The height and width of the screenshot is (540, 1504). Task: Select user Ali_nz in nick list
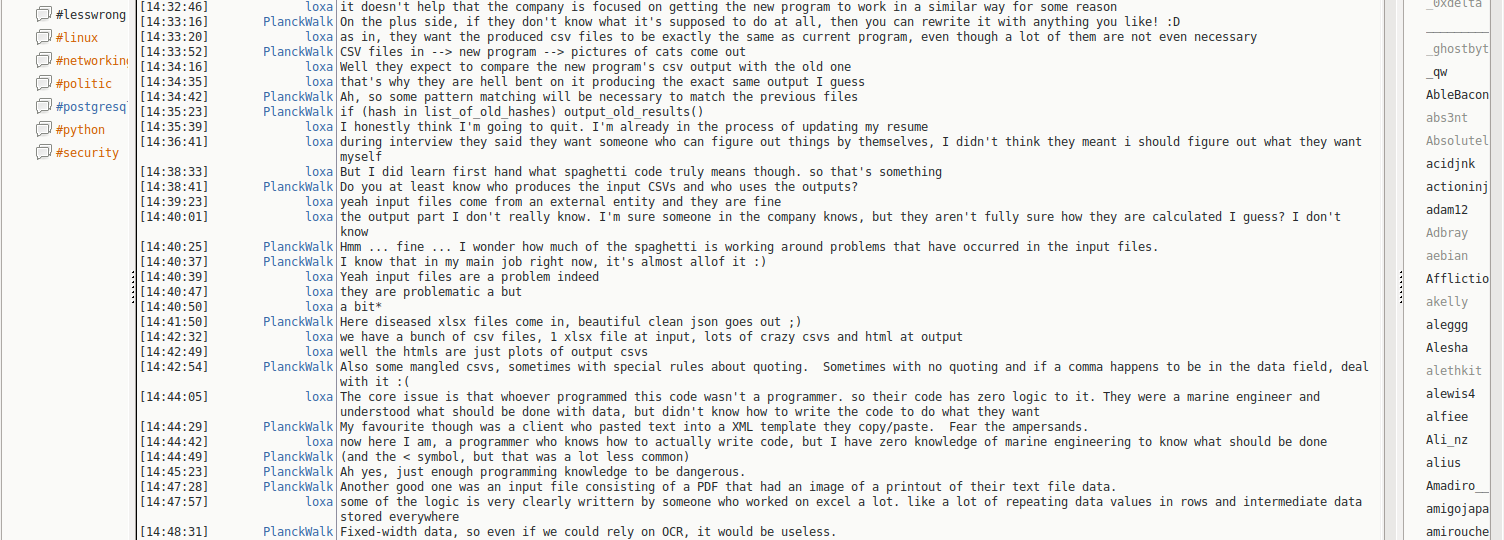[x=1447, y=440]
